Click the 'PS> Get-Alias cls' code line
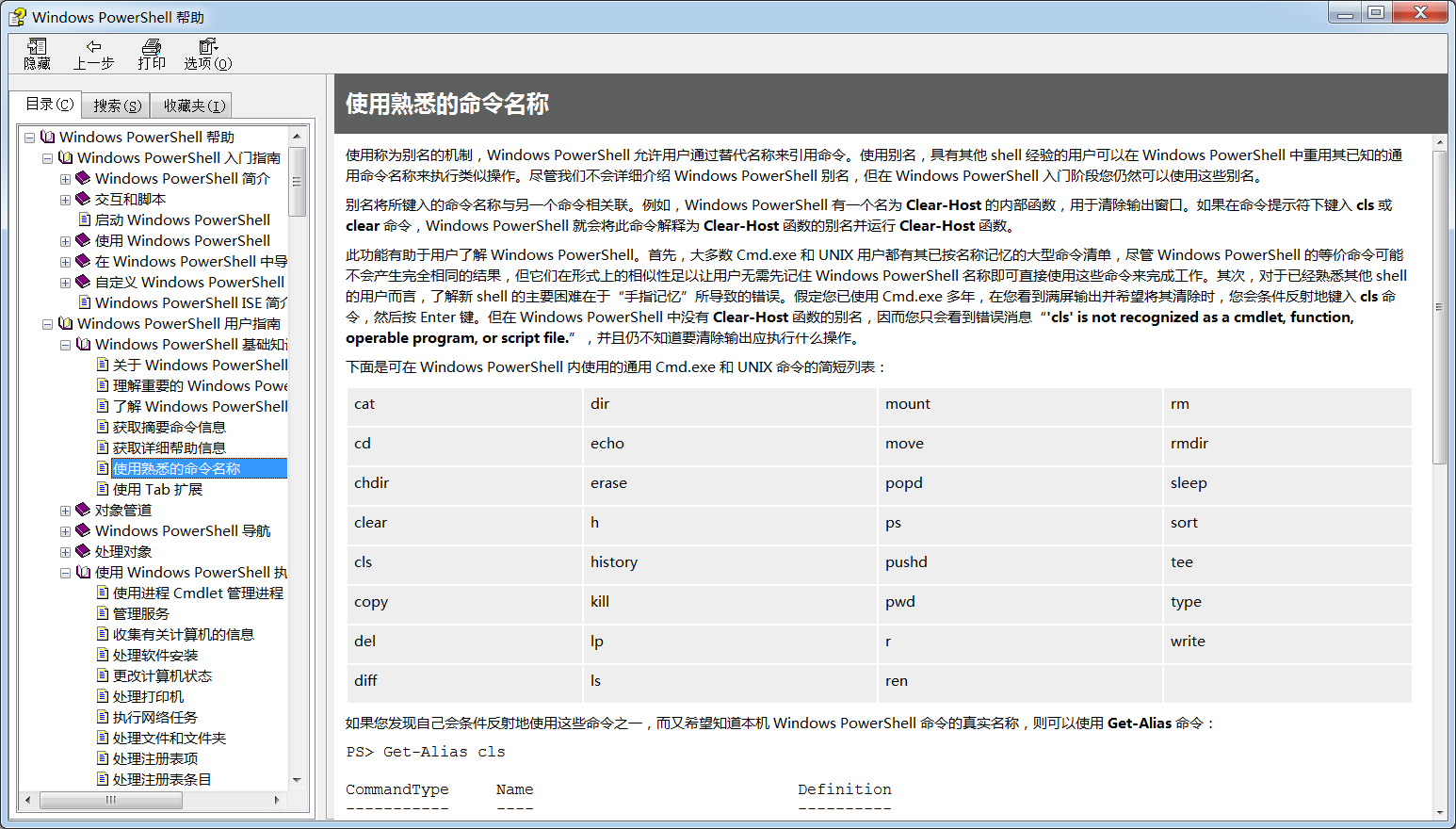This screenshot has height=829, width=1456. coord(426,752)
